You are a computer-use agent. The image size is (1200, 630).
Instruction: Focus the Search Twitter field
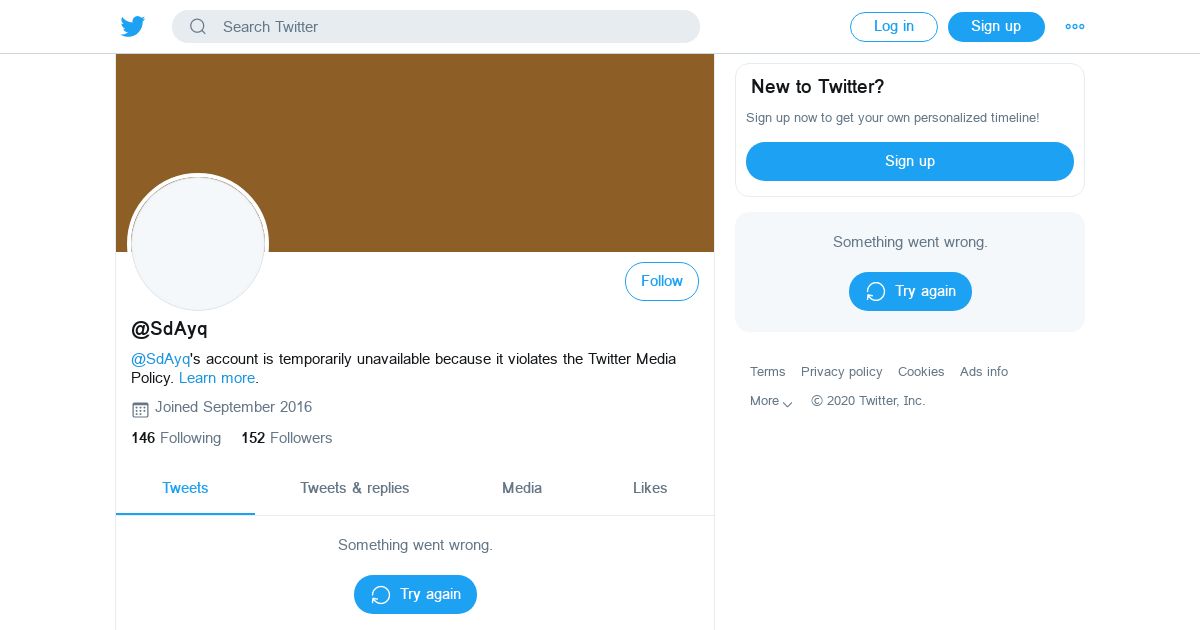(436, 27)
